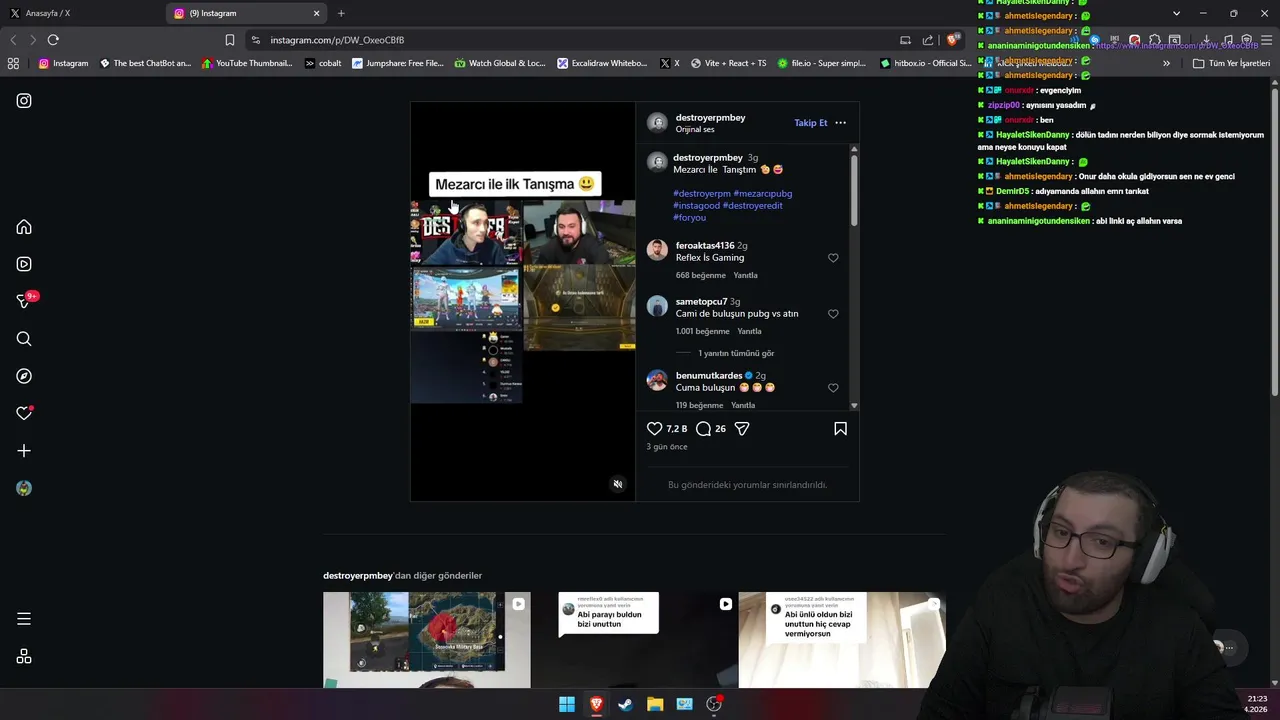1280x720 pixels.
Task: Open the comment bubble icon under post
Action: [704, 428]
